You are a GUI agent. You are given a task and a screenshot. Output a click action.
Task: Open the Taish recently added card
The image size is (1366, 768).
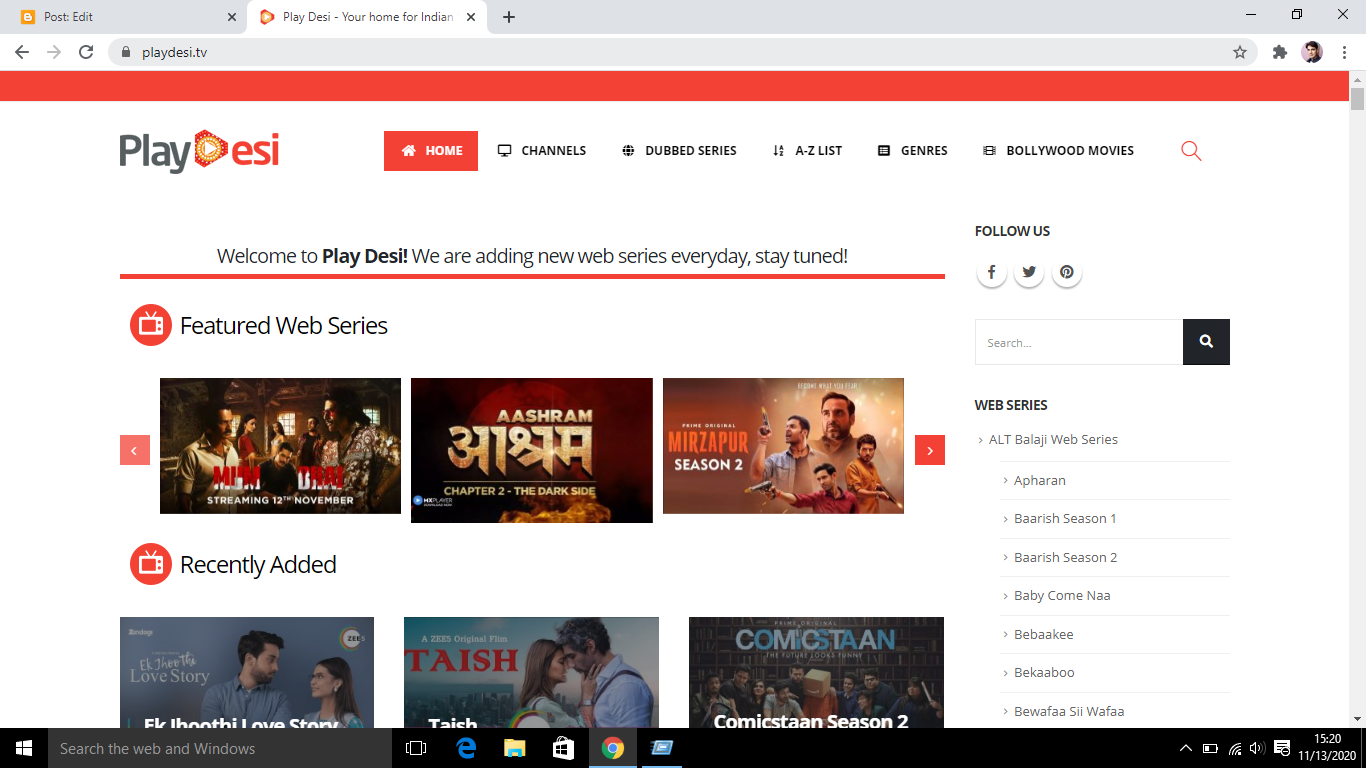click(531, 672)
